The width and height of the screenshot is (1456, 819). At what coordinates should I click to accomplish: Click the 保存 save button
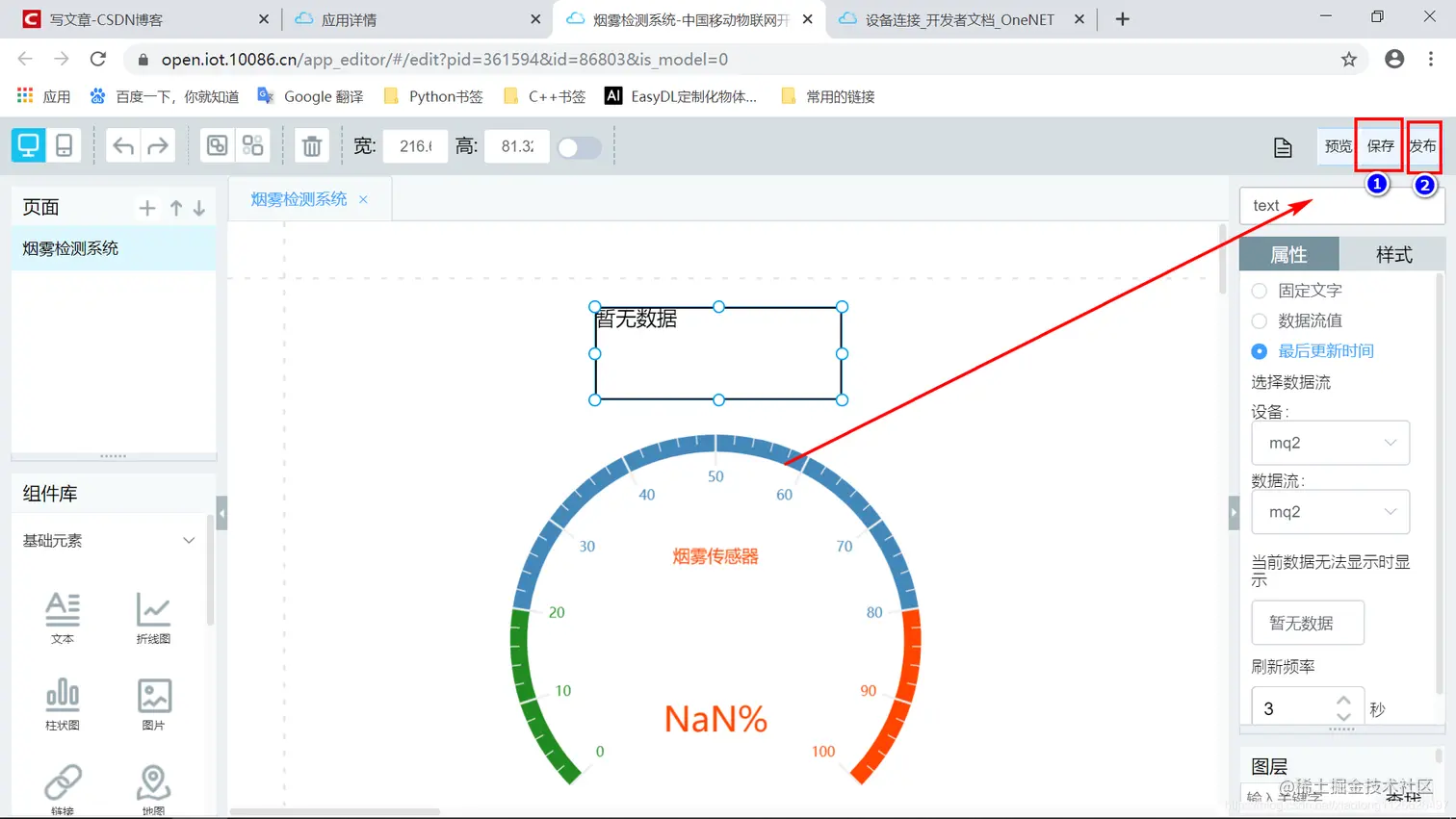tap(1380, 146)
